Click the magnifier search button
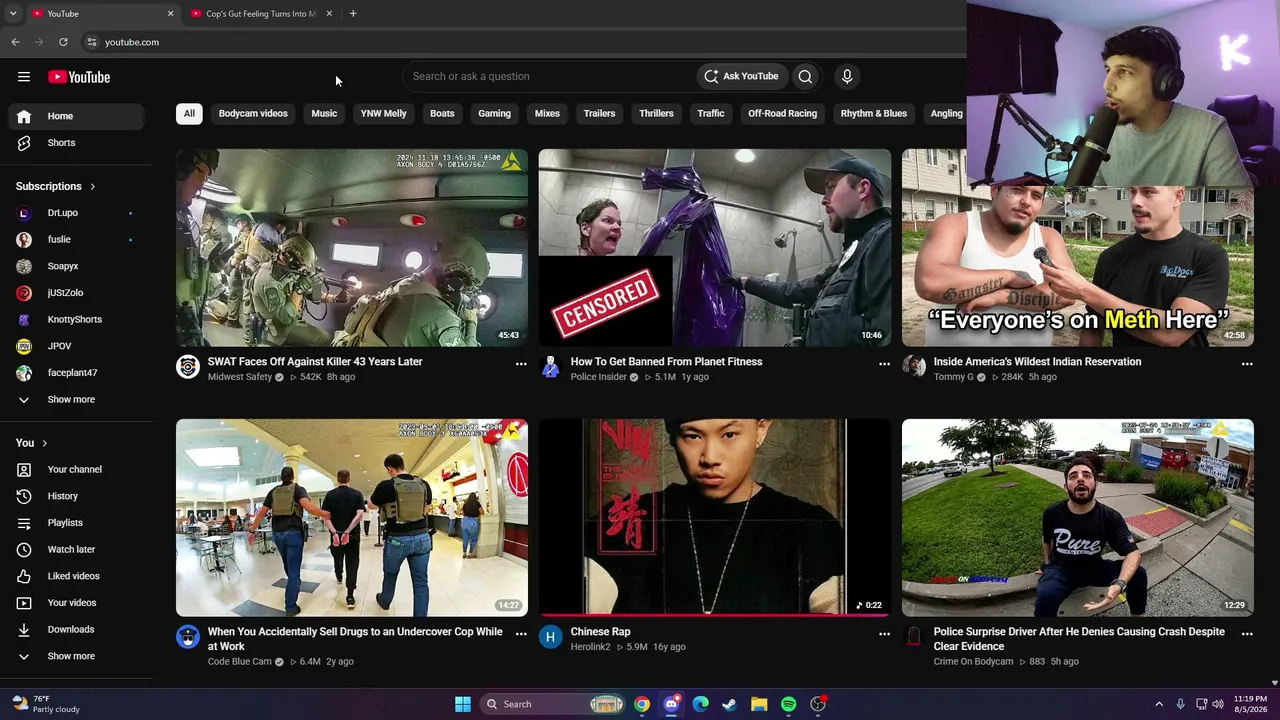This screenshot has height=720, width=1280. click(x=805, y=76)
